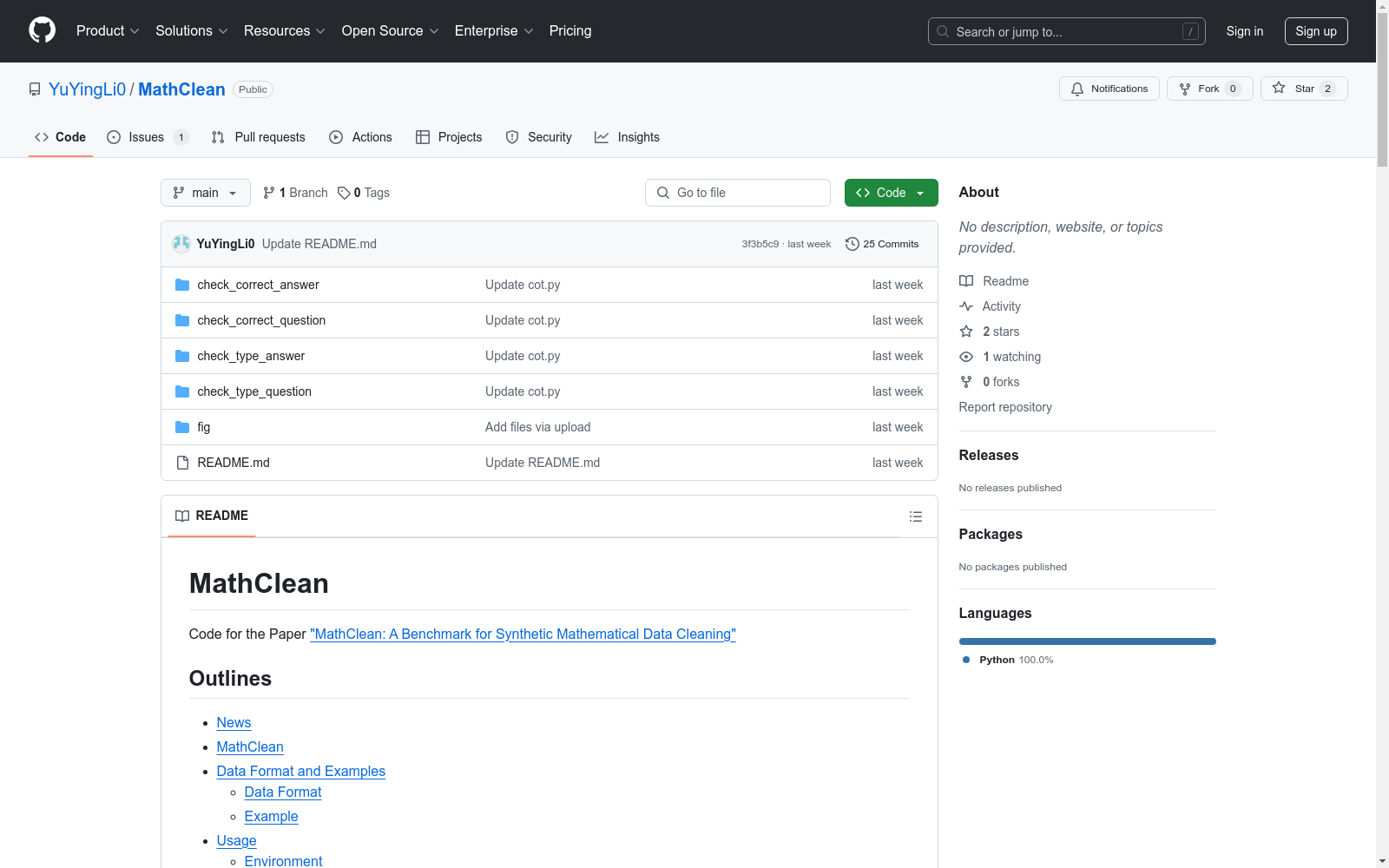Viewport: 1389px width, 868px height.
Task: Click the repository icon beside YuYingLi0
Action: coord(35,89)
